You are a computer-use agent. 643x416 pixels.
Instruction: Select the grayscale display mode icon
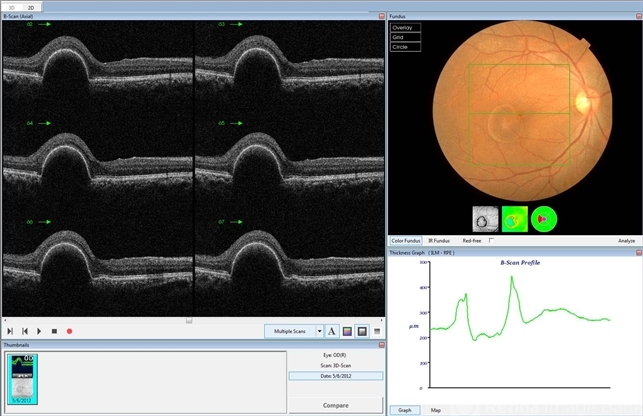361,331
